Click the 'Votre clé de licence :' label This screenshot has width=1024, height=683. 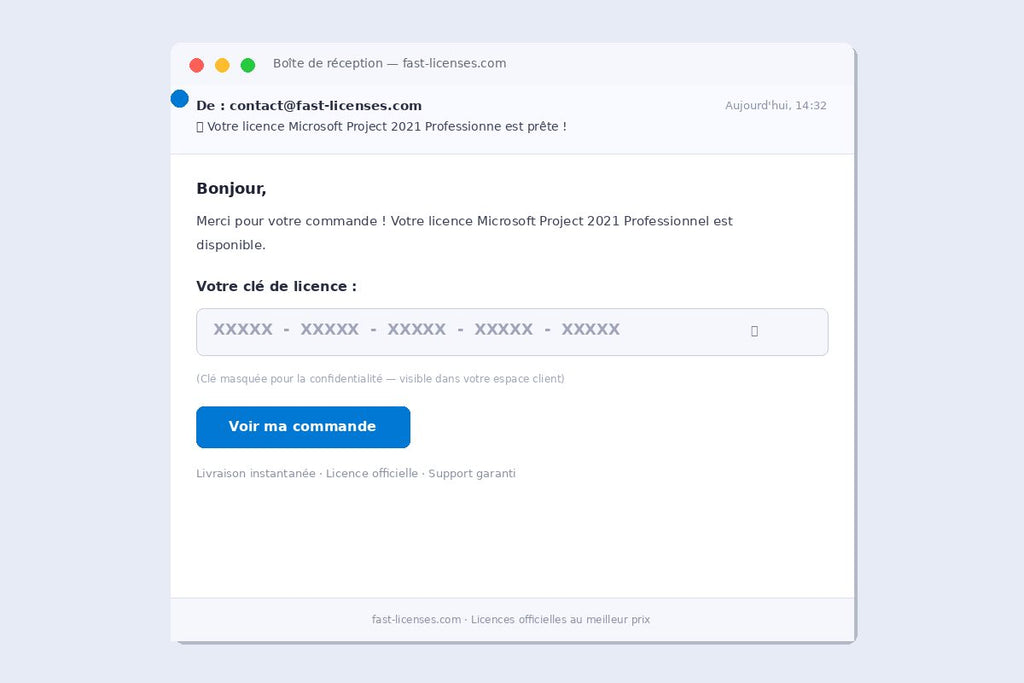[x=276, y=286]
